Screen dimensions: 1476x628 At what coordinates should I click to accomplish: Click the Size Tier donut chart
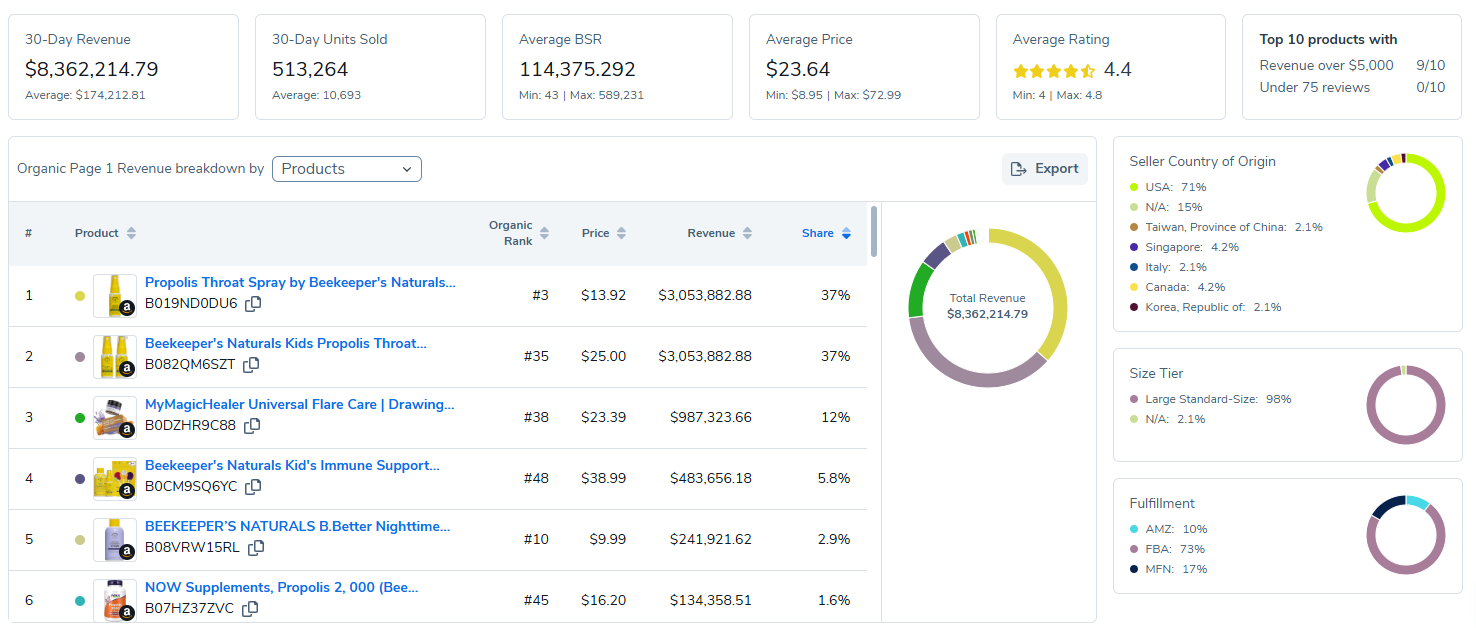(x=1405, y=405)
